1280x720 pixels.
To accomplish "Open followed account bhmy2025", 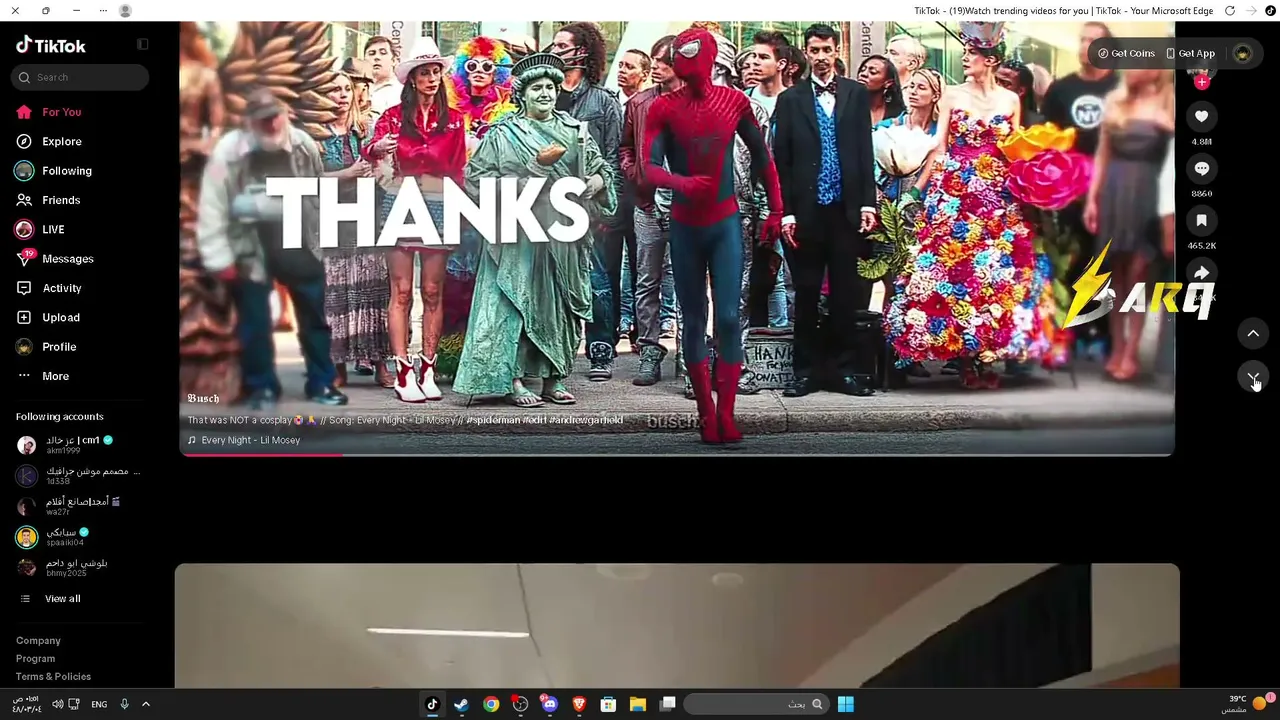I will point(62,567).
